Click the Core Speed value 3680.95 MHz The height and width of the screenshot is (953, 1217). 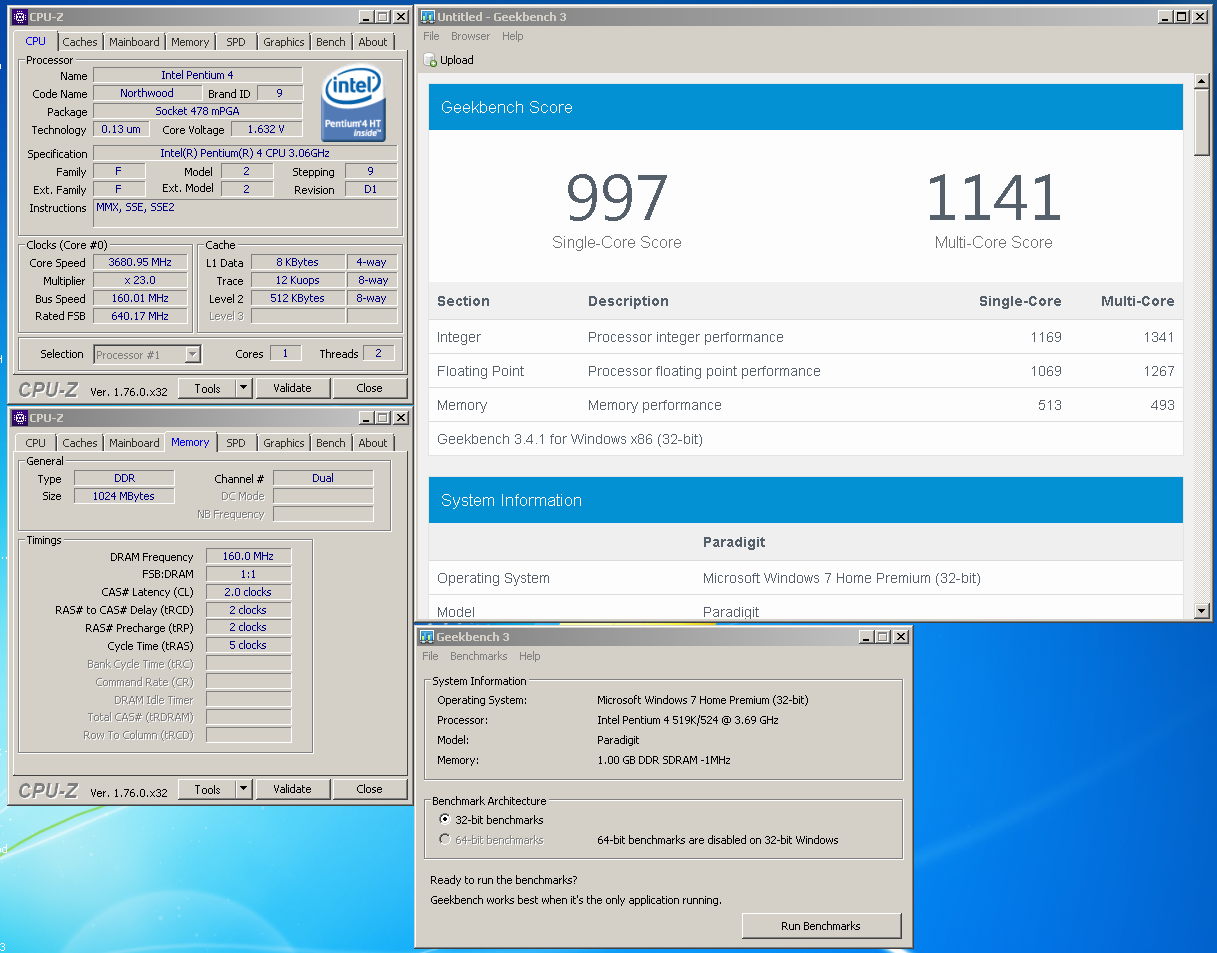tap(140, 263)
